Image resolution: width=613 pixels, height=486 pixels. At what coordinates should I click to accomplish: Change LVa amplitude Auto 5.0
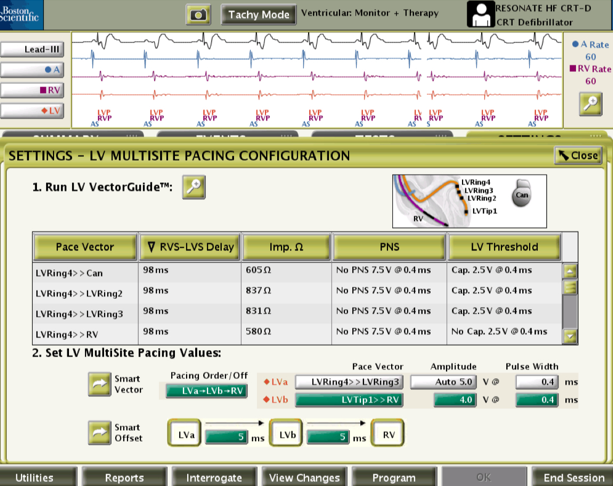pos(443,382)
